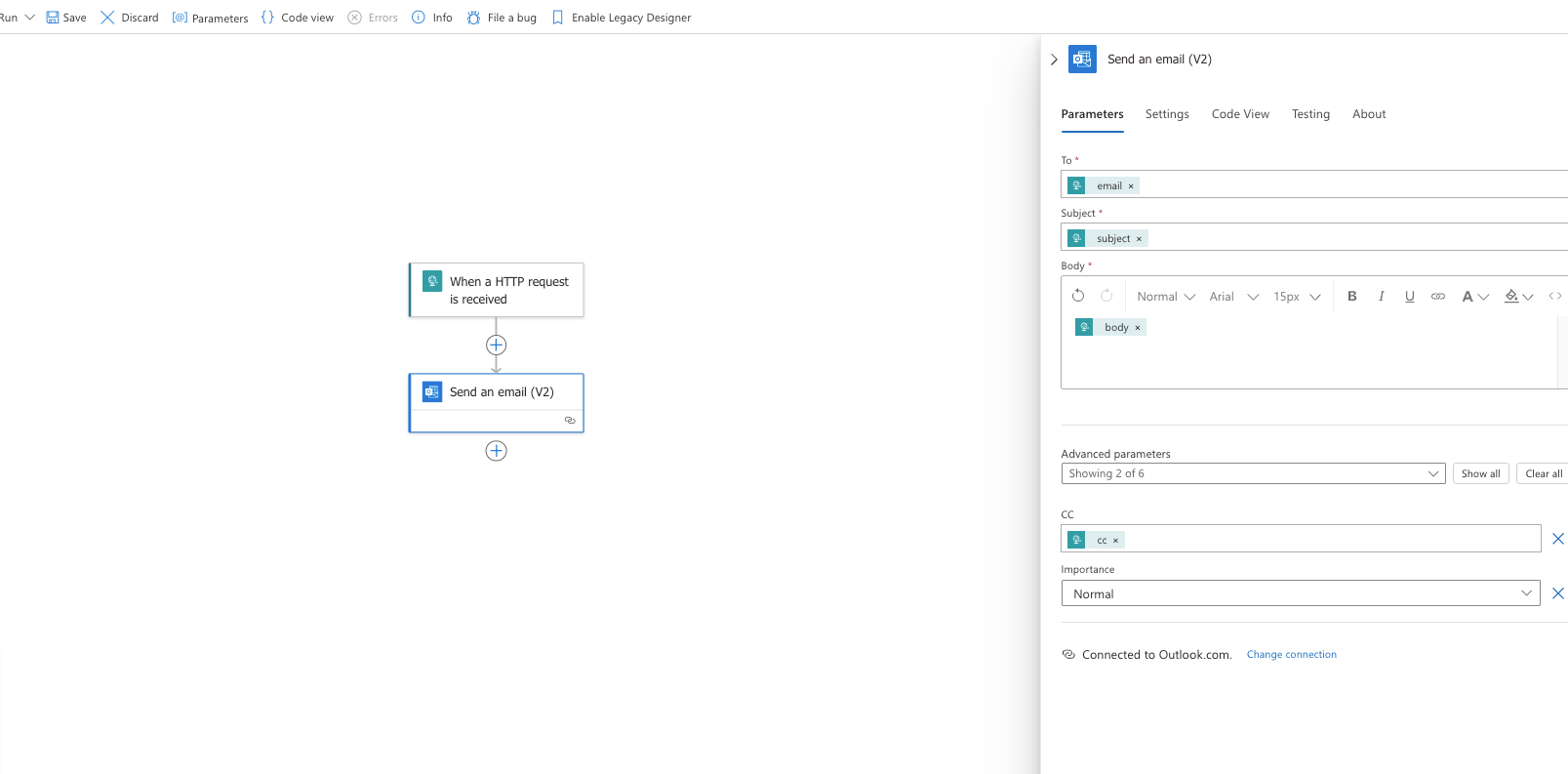Click the undo icon in body editor
The height and width of the screenshot is (774, 1568).
click(1078, 297)
